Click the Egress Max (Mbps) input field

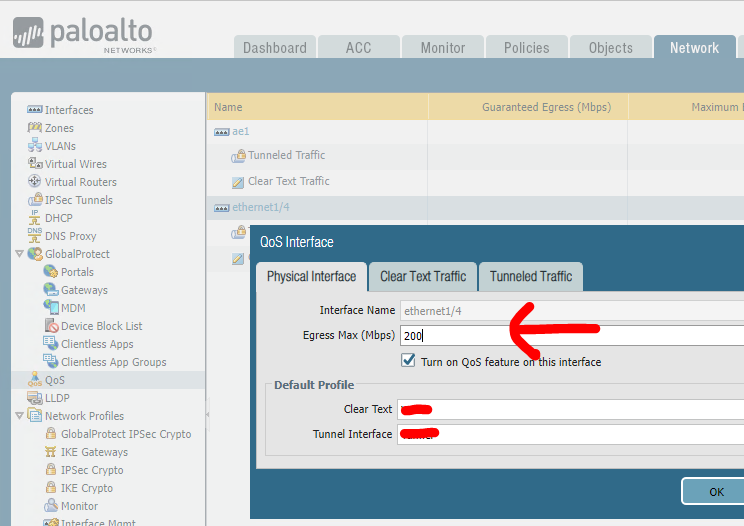(572, 336)
